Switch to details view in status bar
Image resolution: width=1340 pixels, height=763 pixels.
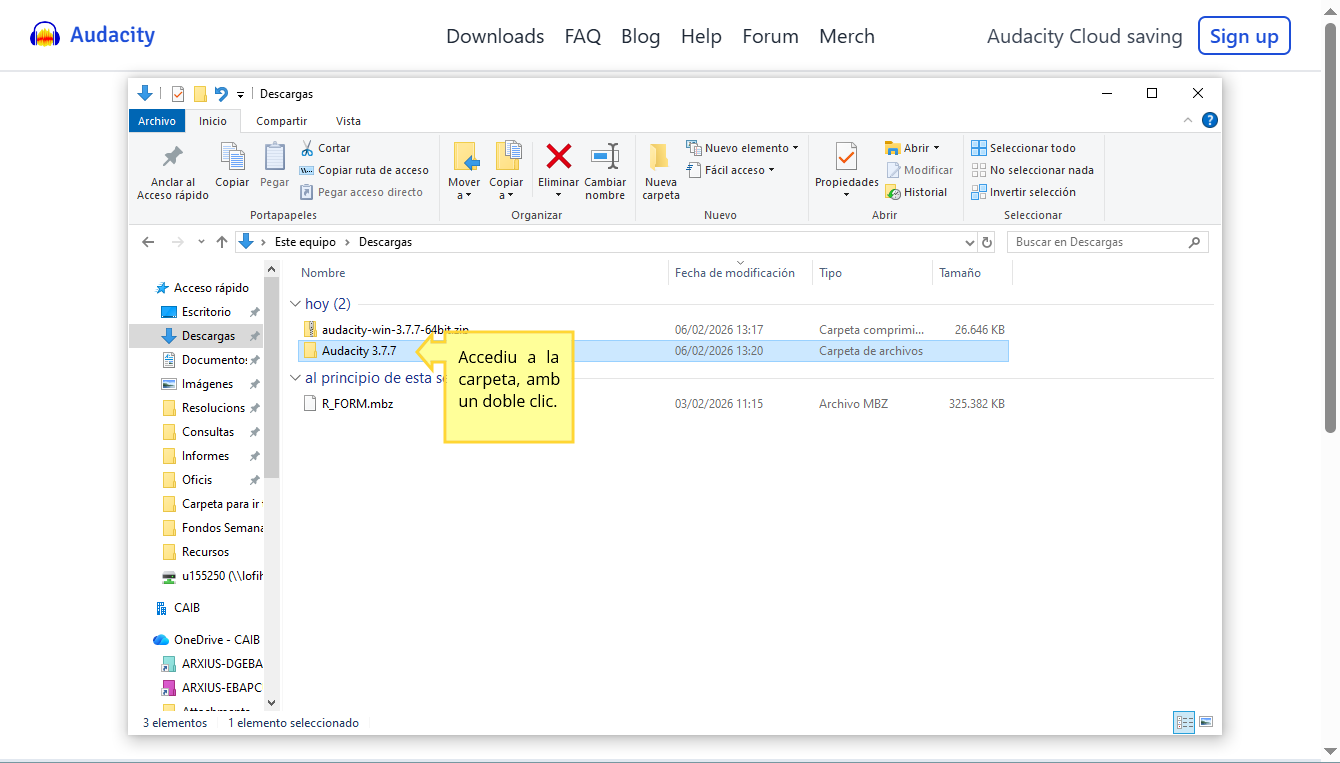pos(1185,722)
